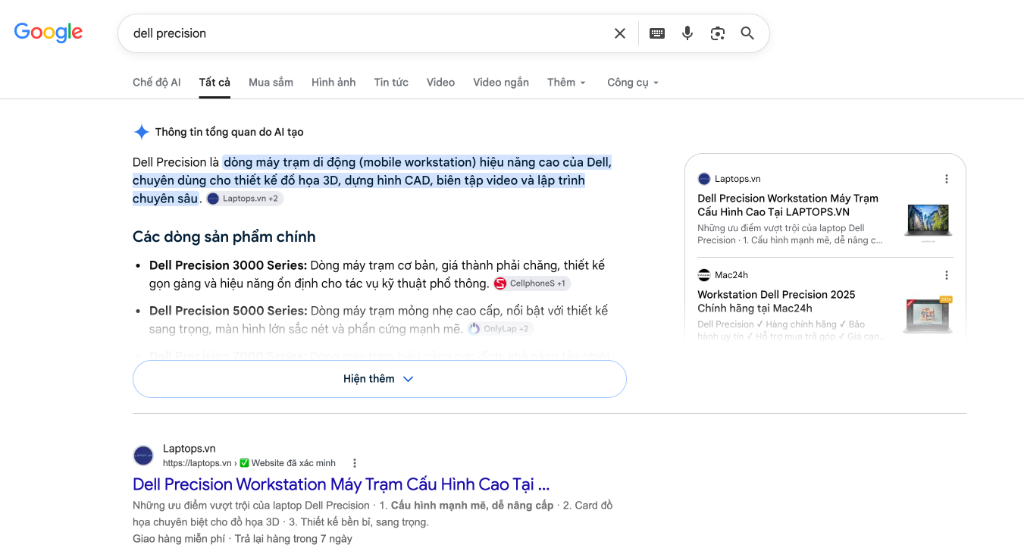1024x554 pixels.
Task: Open the OnlyLap +2 source chip
Action: point(500,329)
